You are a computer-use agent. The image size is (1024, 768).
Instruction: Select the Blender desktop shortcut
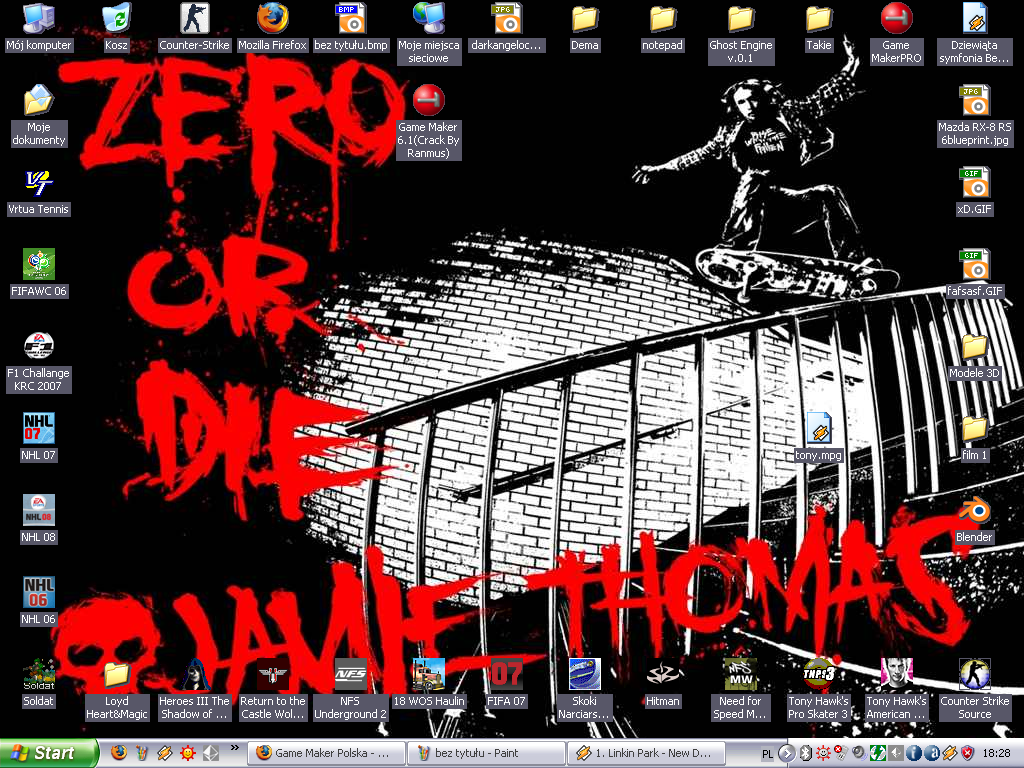[x=974, y=511]
